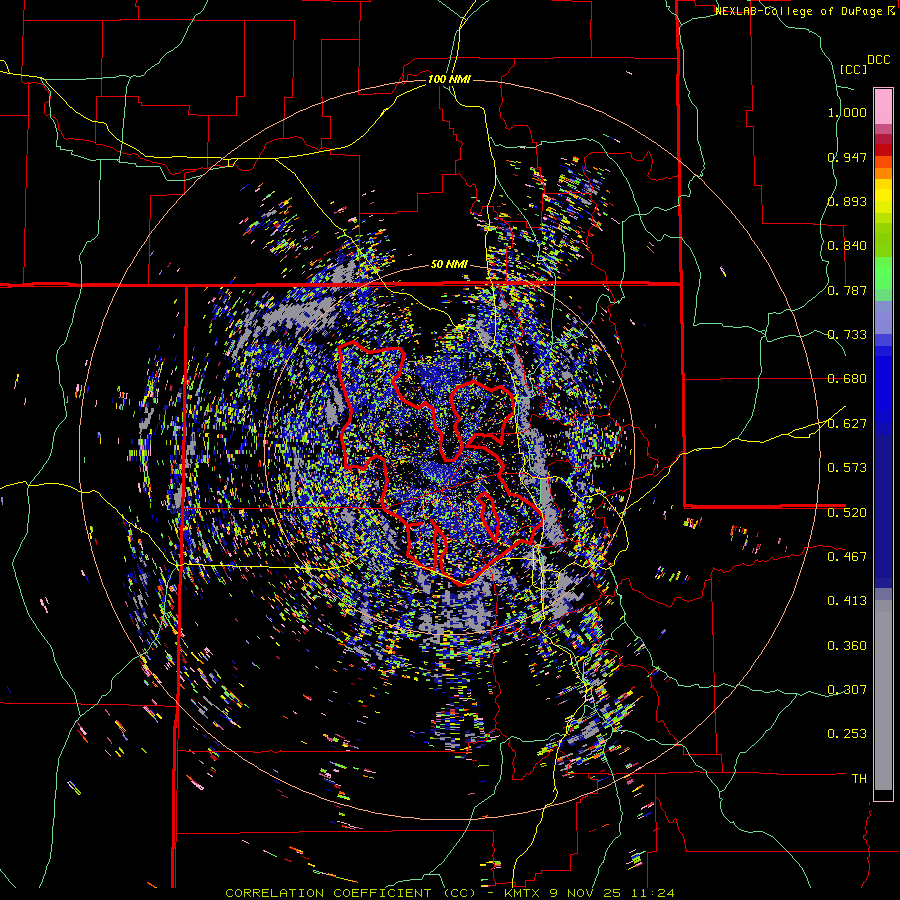Click the 0.573 color scale value
This screenshot has height=900, width=900.
(847, 468)
